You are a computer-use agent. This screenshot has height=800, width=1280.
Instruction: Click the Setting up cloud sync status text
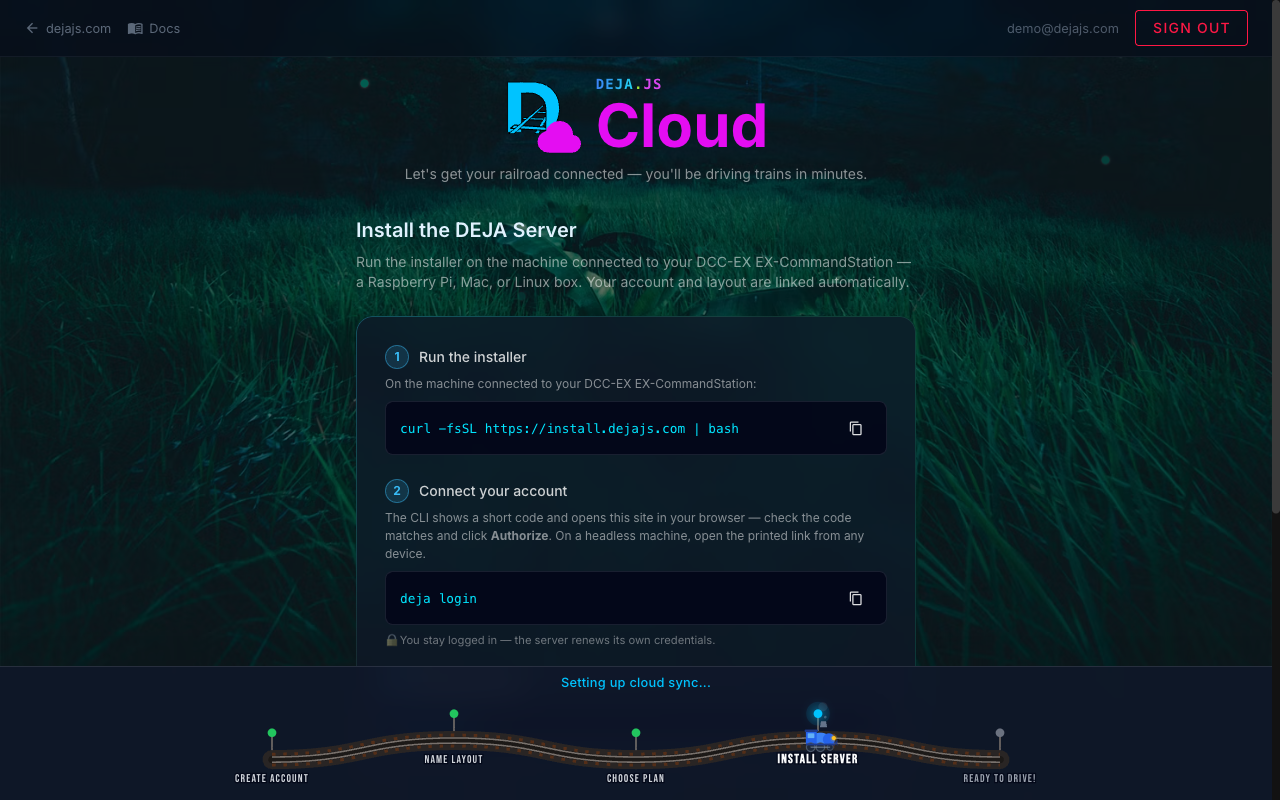[x=636, y=683]
